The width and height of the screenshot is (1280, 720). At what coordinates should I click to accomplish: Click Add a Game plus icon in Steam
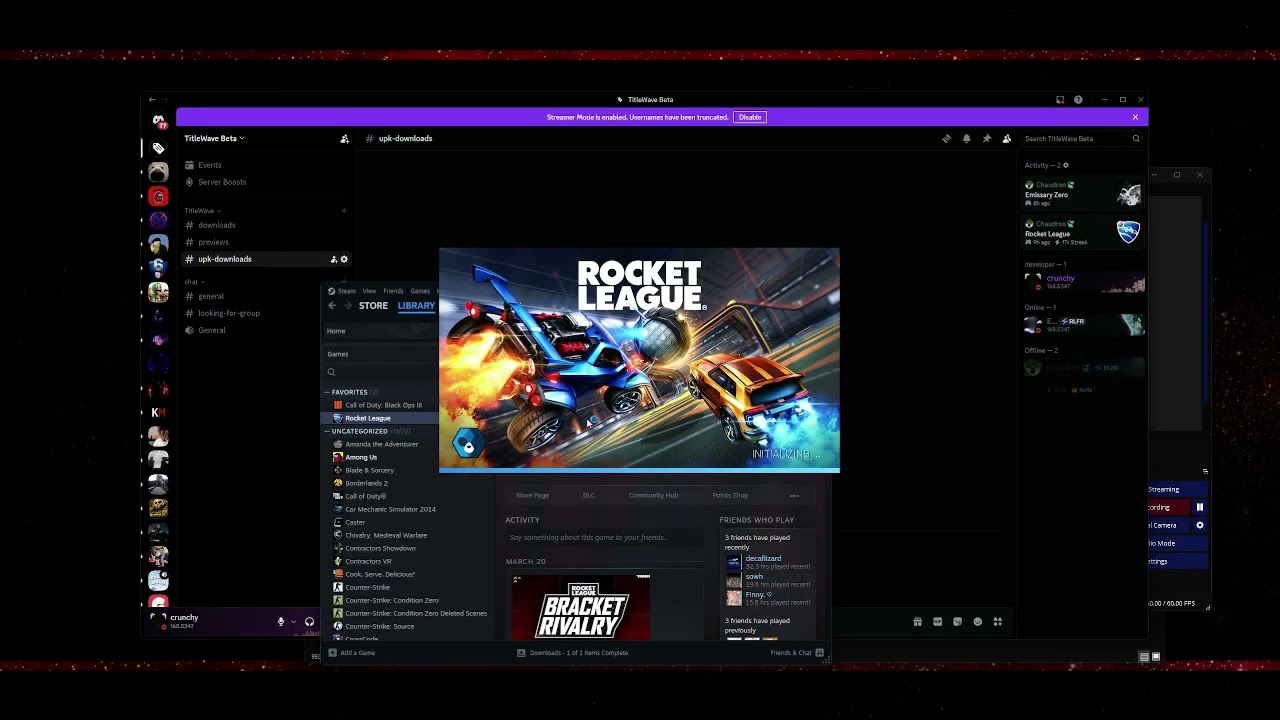click(333, 653)
